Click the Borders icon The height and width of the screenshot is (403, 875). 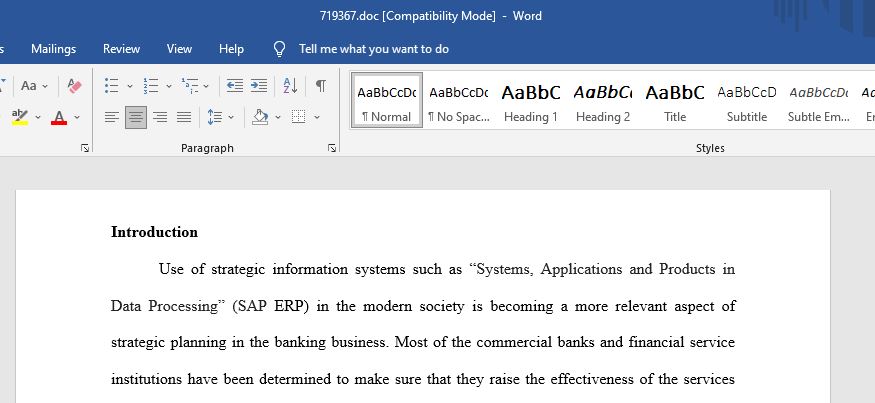(x=299, y=117)
